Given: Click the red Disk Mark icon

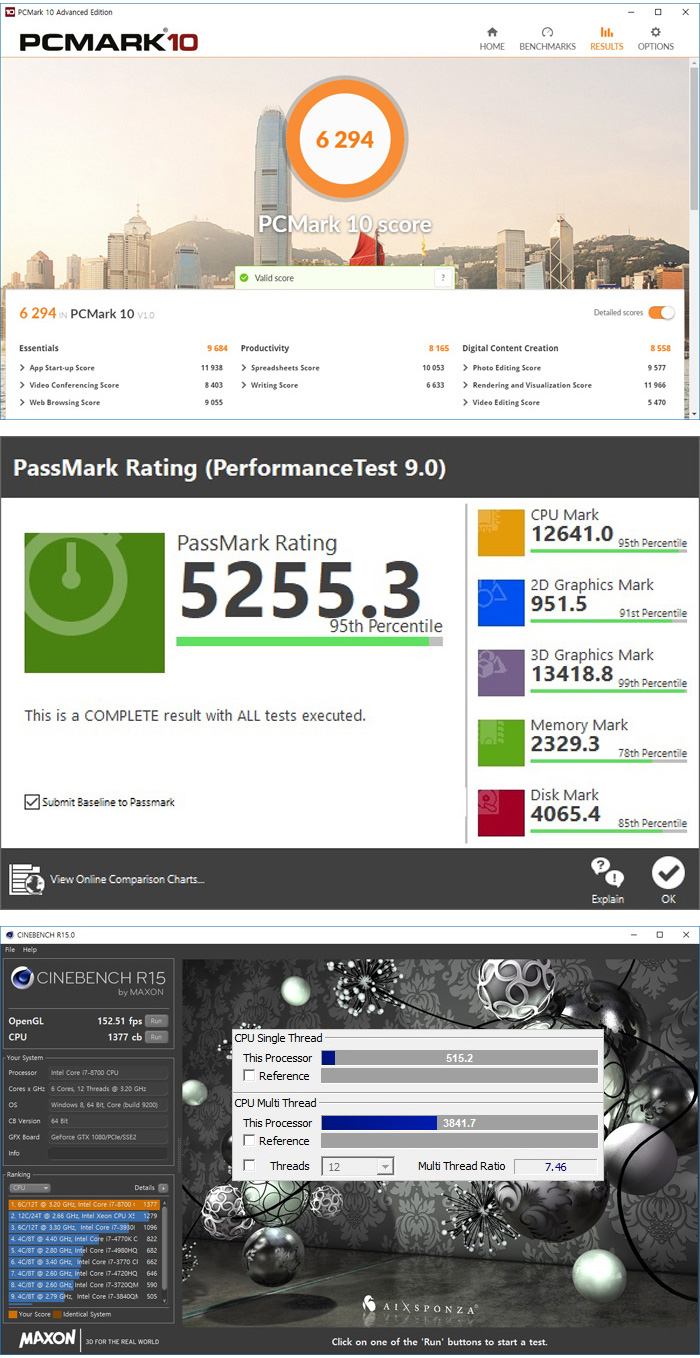Looking at the screenshot, I should click(501, 813).
